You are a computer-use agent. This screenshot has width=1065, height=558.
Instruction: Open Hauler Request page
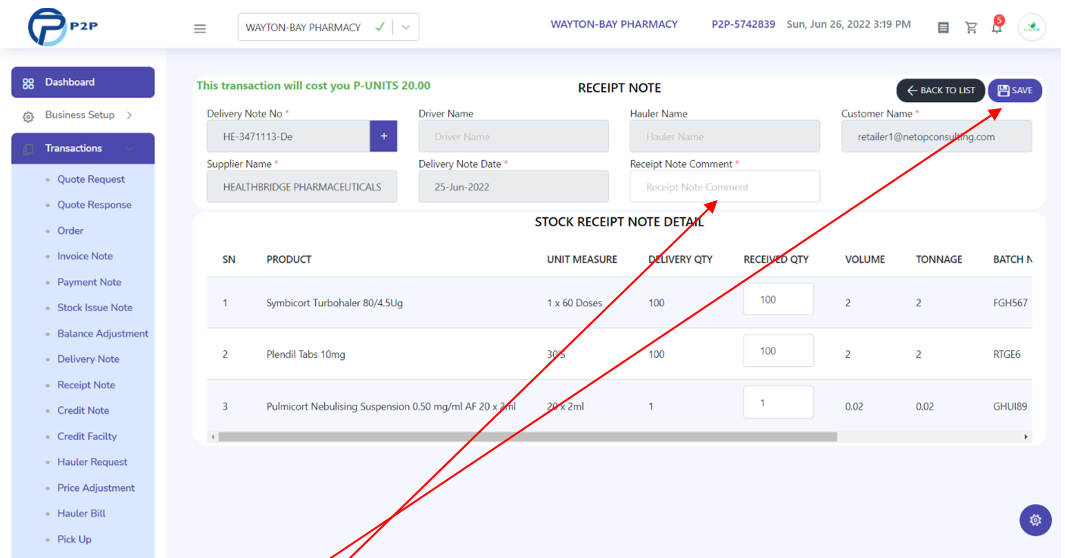(92, 462)
